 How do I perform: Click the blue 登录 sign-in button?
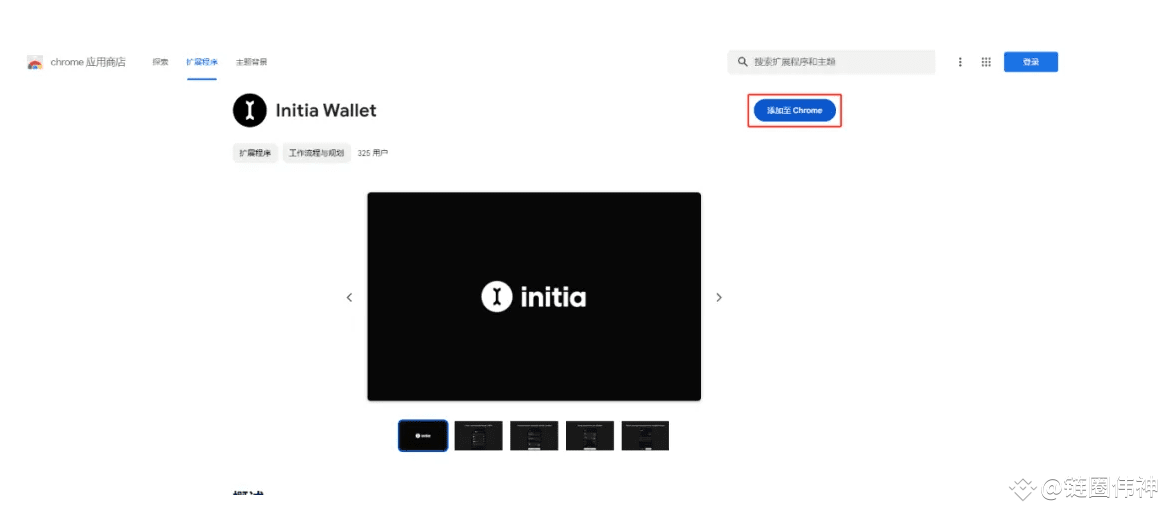point(1031,63)
